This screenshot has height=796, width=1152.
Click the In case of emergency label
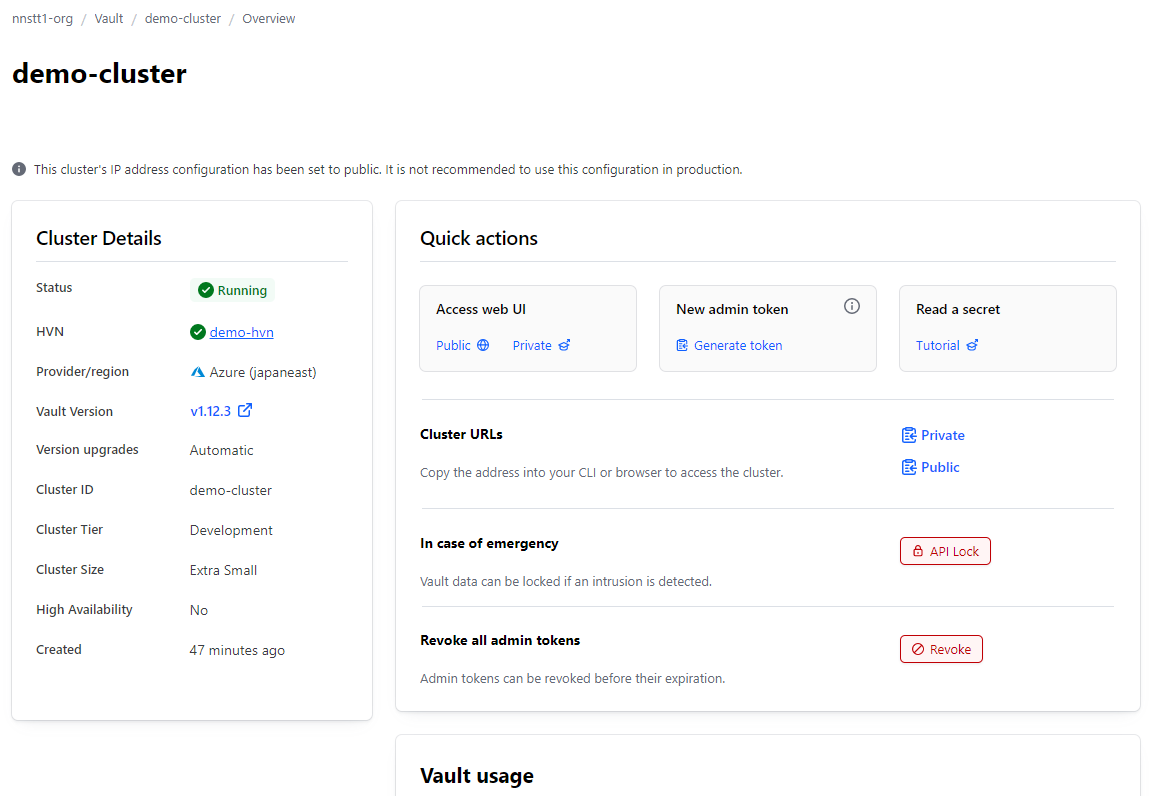click(x=489, y=543)
